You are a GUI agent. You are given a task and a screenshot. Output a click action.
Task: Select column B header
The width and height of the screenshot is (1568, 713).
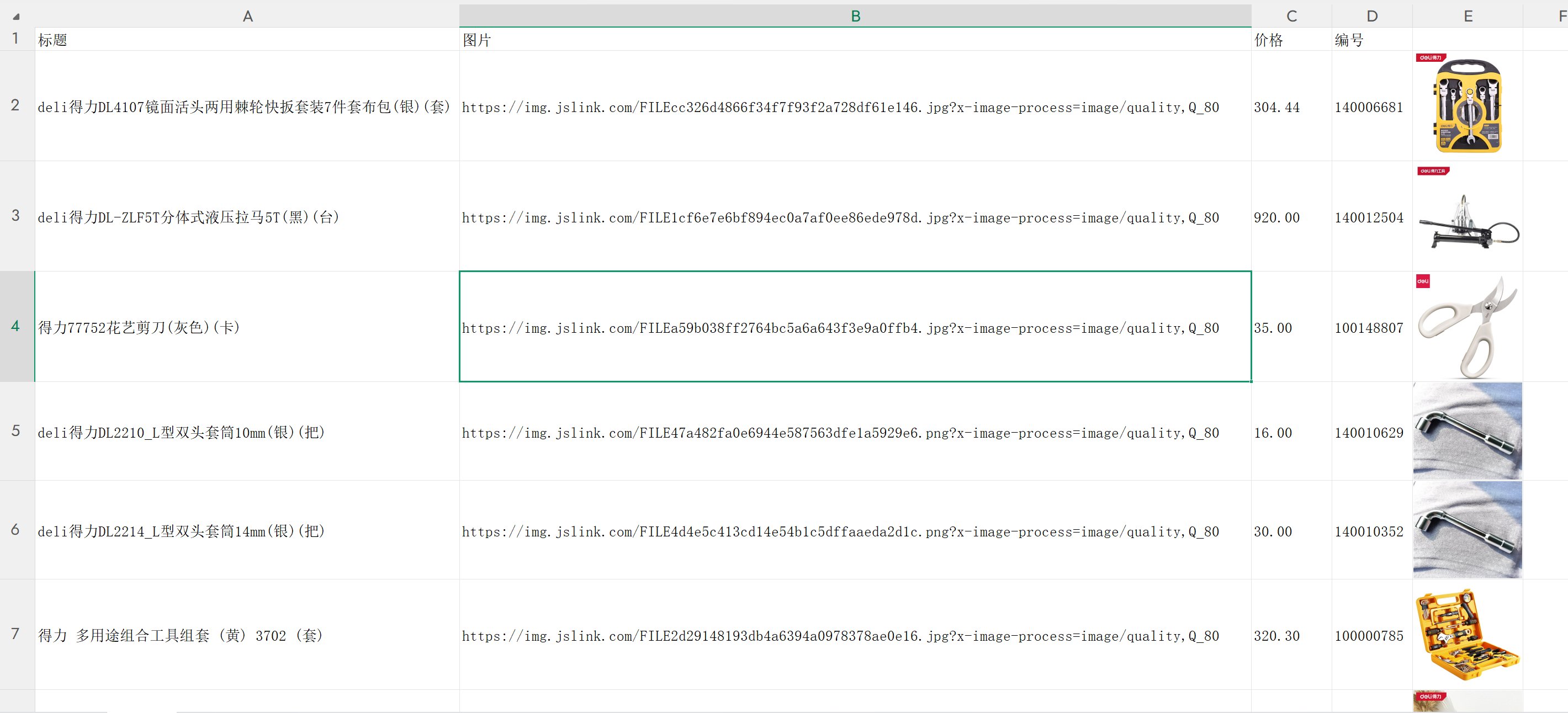tap(855, 16)
